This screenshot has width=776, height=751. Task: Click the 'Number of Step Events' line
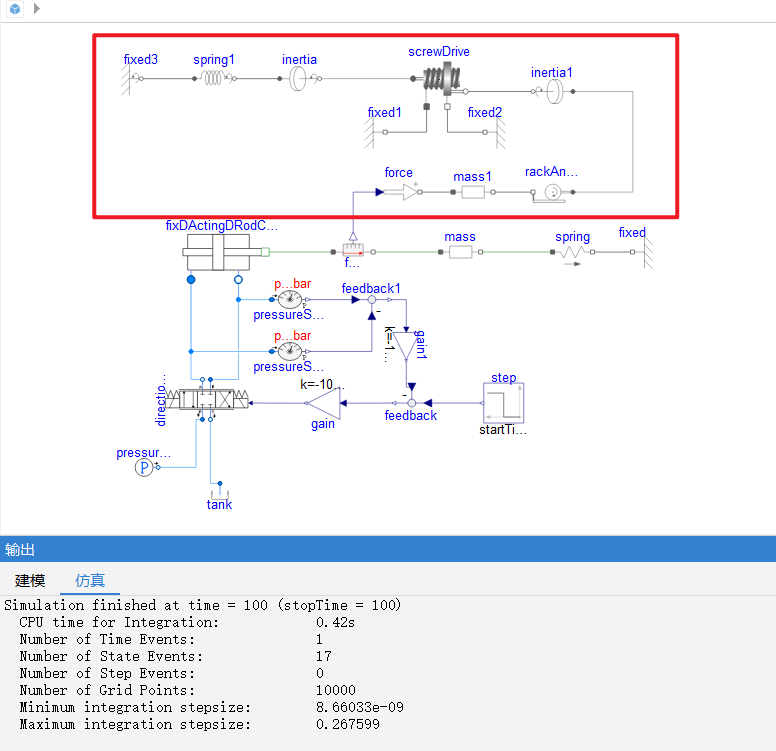pyautogui.click(x=171, y=673)
